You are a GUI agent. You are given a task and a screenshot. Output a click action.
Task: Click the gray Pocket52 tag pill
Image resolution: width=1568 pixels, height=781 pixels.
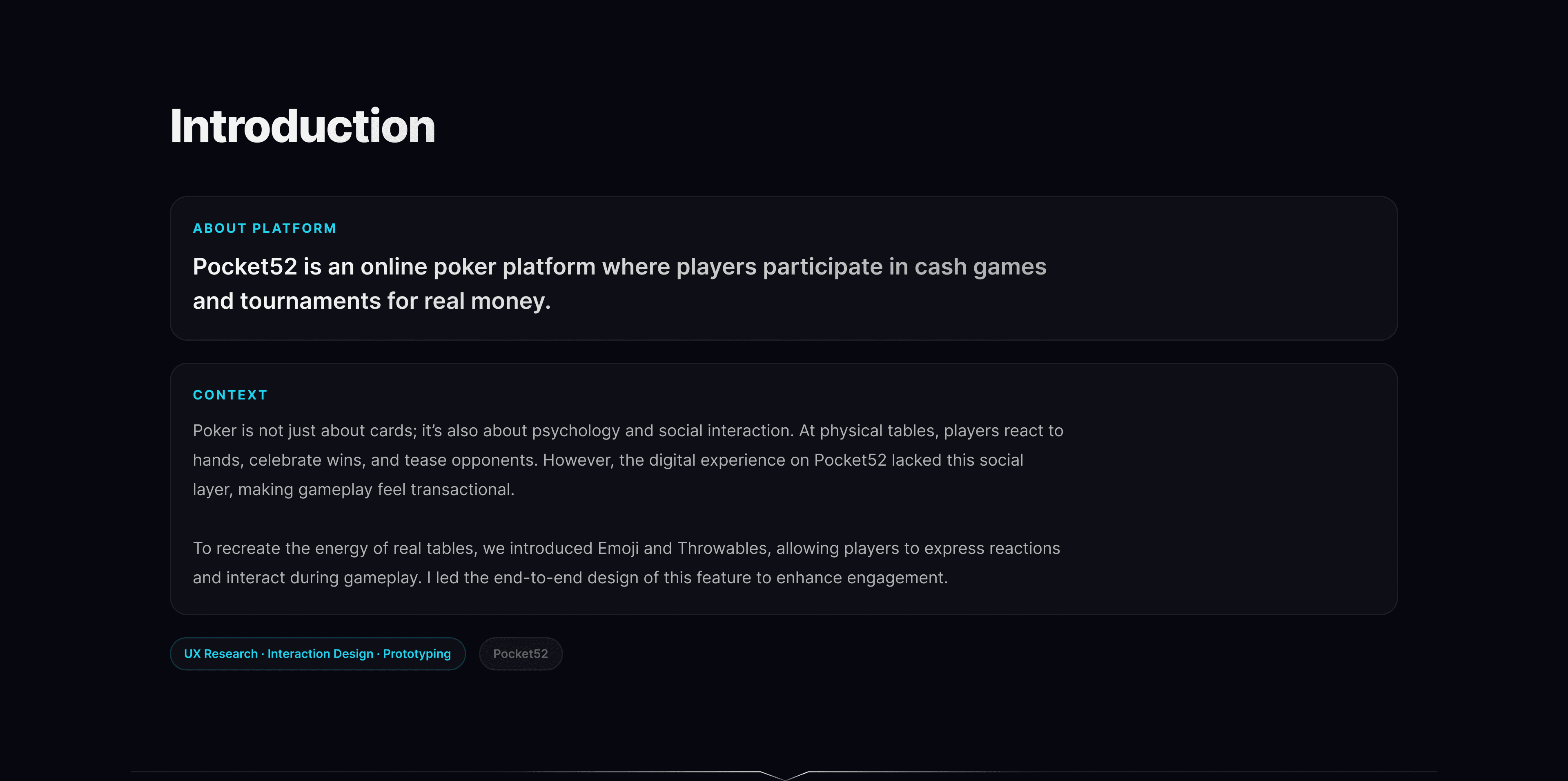[521, 654]
